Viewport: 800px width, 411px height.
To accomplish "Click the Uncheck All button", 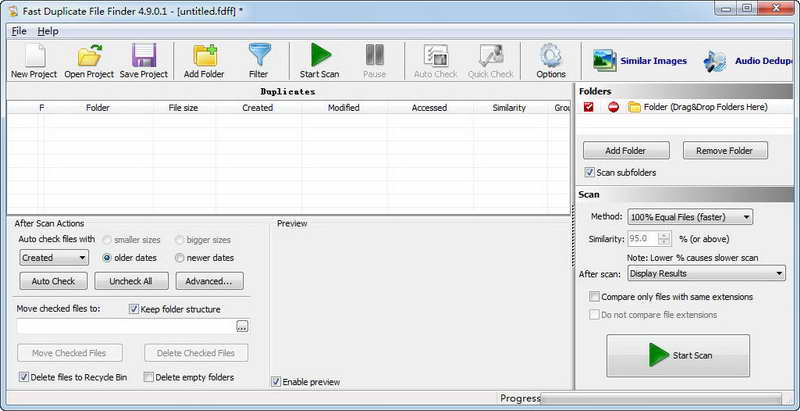I will point(131,281).
